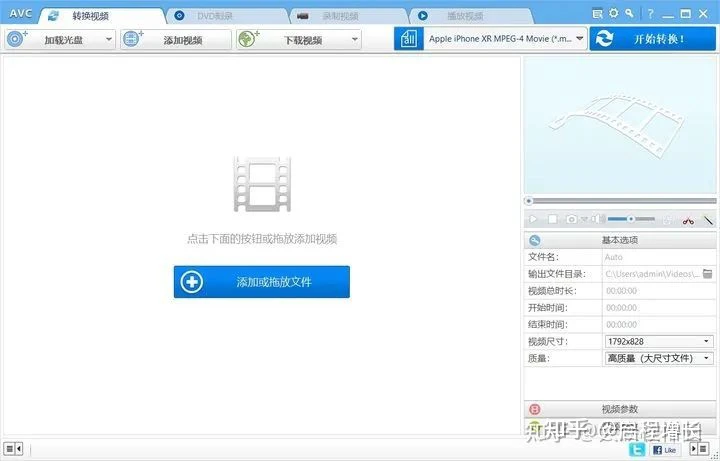Click the red film icon in 视频参数

click(534, 409)
